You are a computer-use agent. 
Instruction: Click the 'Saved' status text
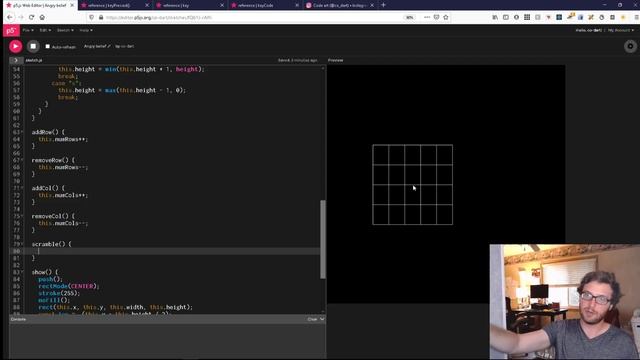297,60
